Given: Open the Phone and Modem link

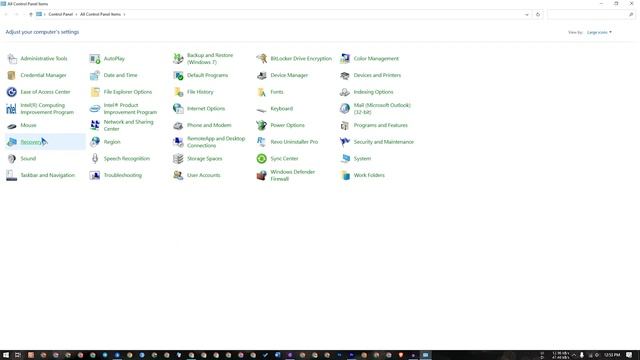Looking at the screenshot, I should (x=209, y=125).
